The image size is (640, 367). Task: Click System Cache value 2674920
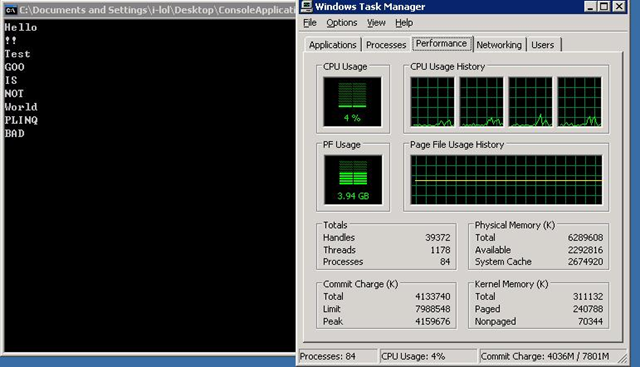click(585, 262)
